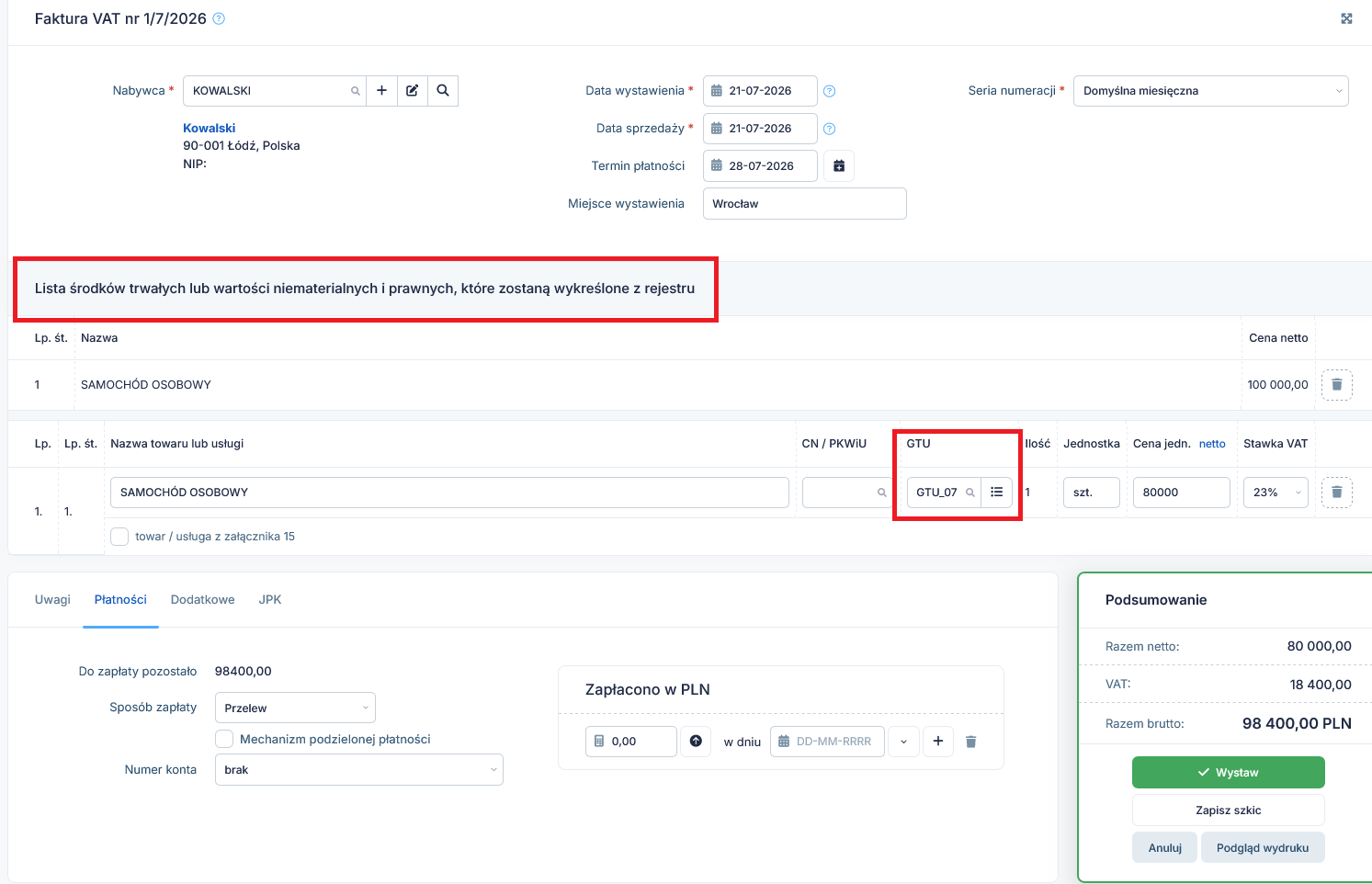Viewport: 1372px width, 884px height.
Task: Open the Stawka VAT 23% dropdown
Action: [1276, 493]
